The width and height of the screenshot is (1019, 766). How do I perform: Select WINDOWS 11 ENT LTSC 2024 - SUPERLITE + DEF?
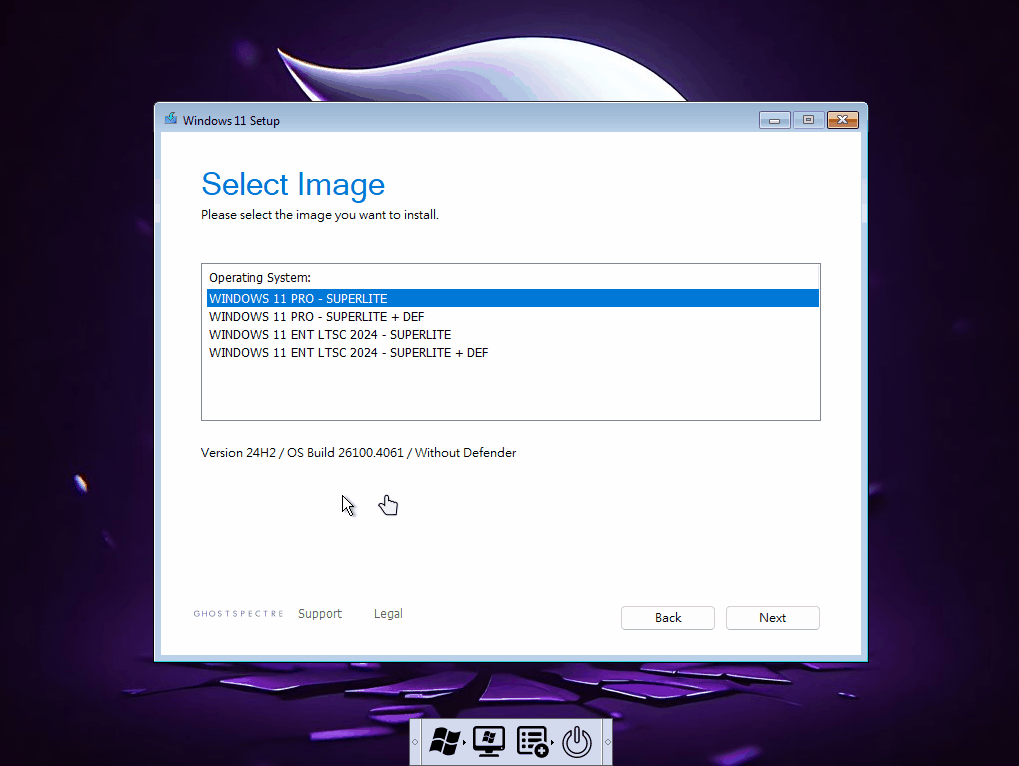(512, 353)
